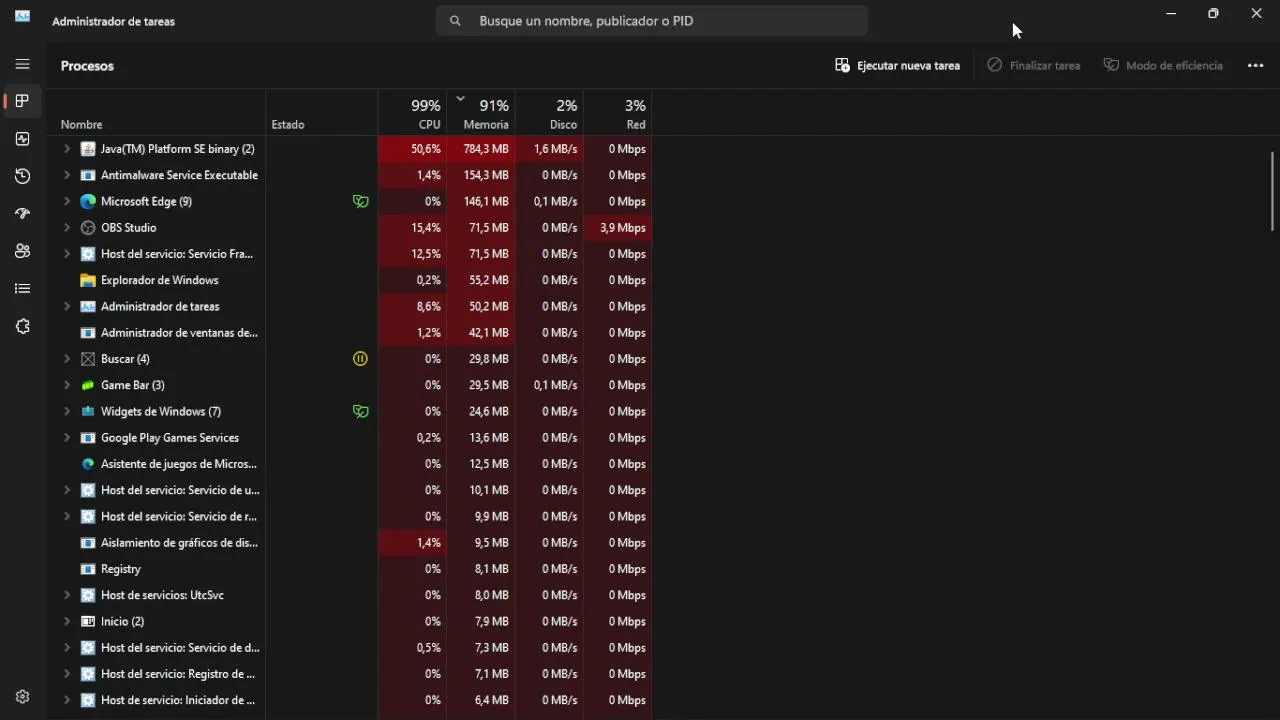Screen dimensions: 1280x720
Task: Click Ejecutar nueva tarea button
Action: (x=898, y=65)
